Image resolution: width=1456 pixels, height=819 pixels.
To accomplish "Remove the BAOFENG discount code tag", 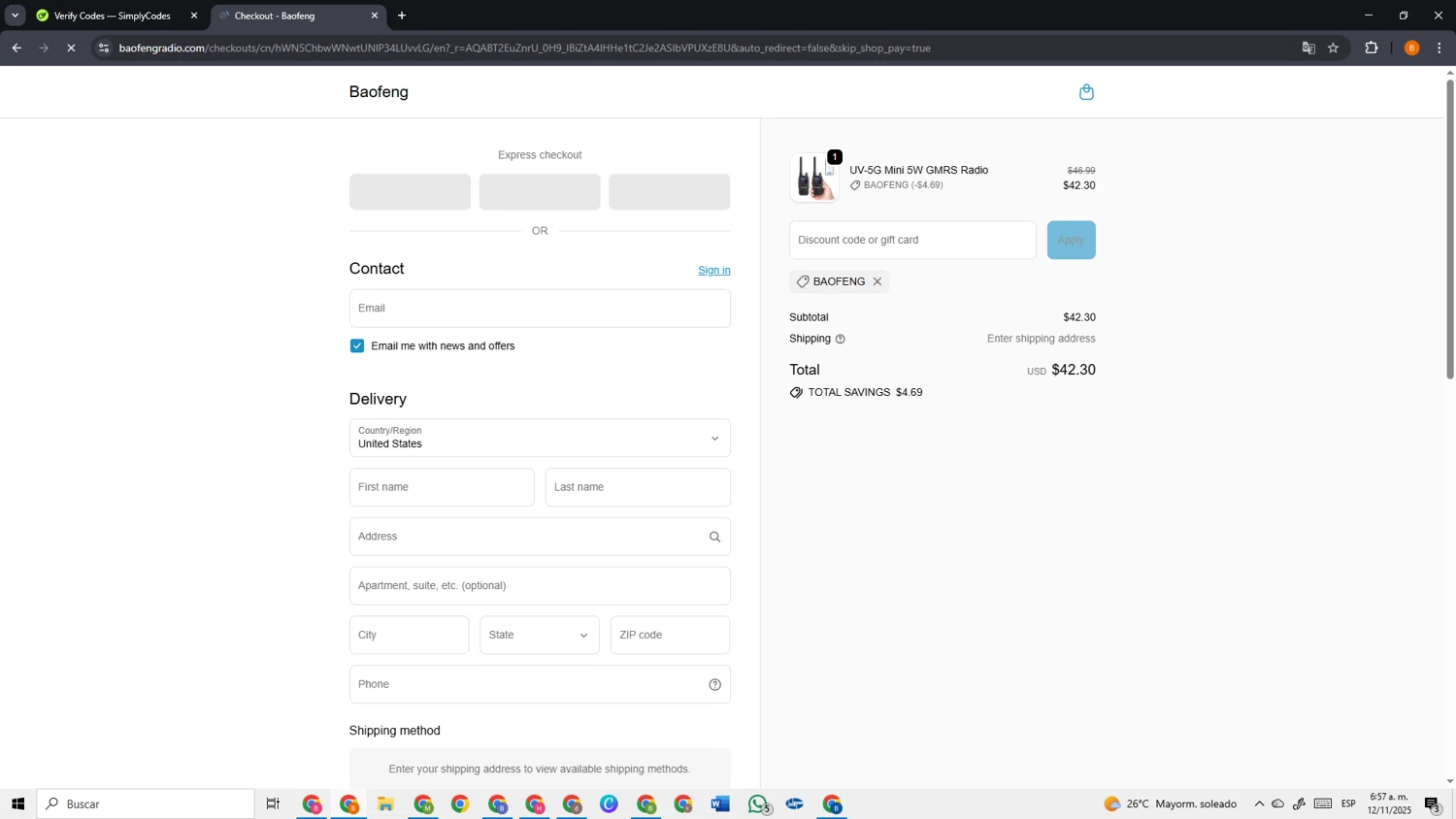I will coord(877,281).
